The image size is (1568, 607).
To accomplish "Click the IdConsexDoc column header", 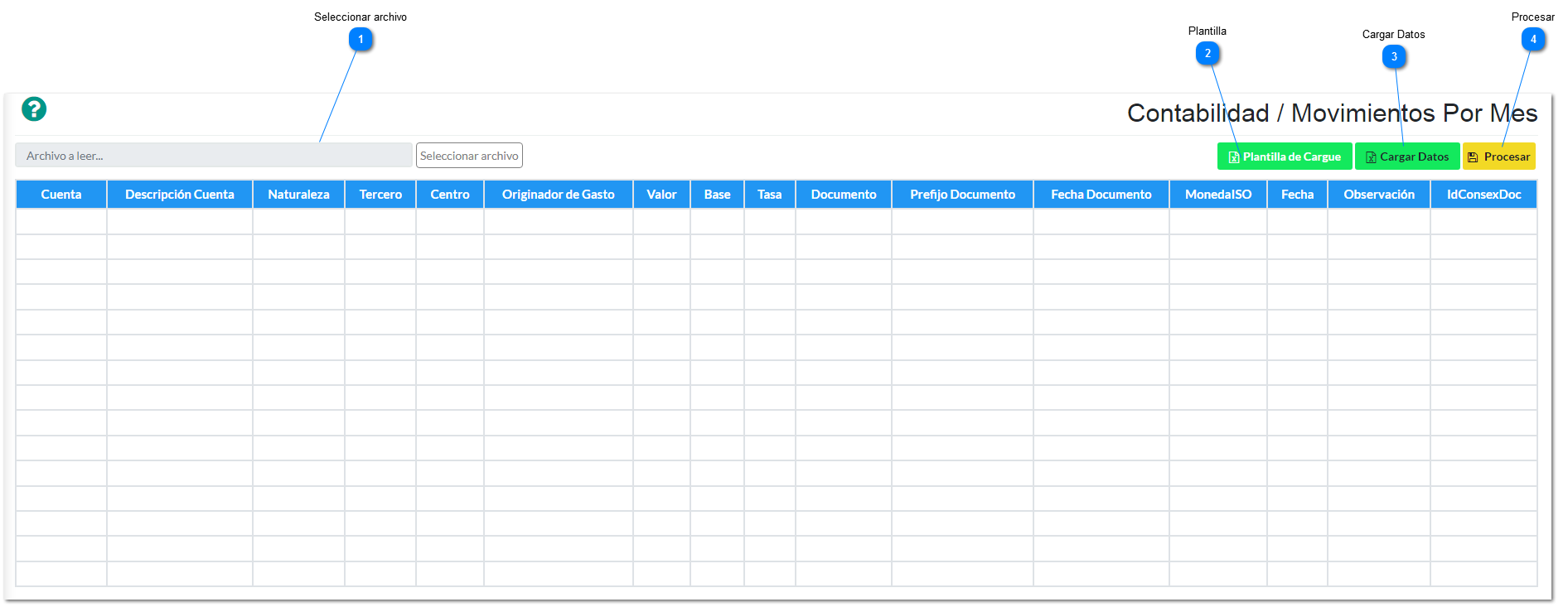I will tap(1484, 195).
